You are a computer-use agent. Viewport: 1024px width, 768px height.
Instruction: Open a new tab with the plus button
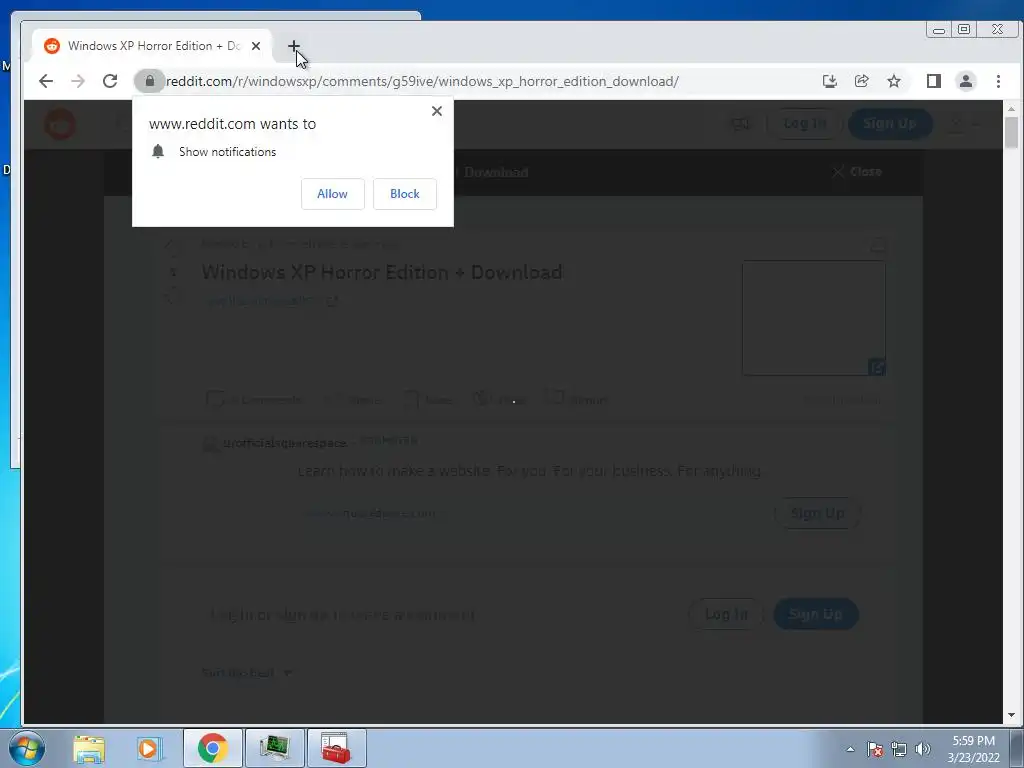tap(293, 46)
